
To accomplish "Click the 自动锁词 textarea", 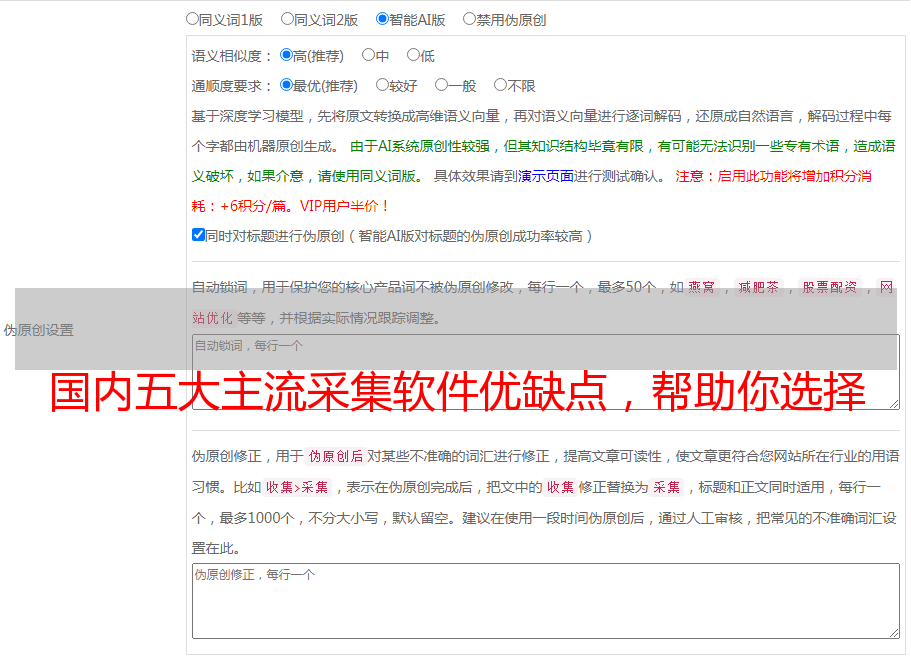I will (546, 372).
